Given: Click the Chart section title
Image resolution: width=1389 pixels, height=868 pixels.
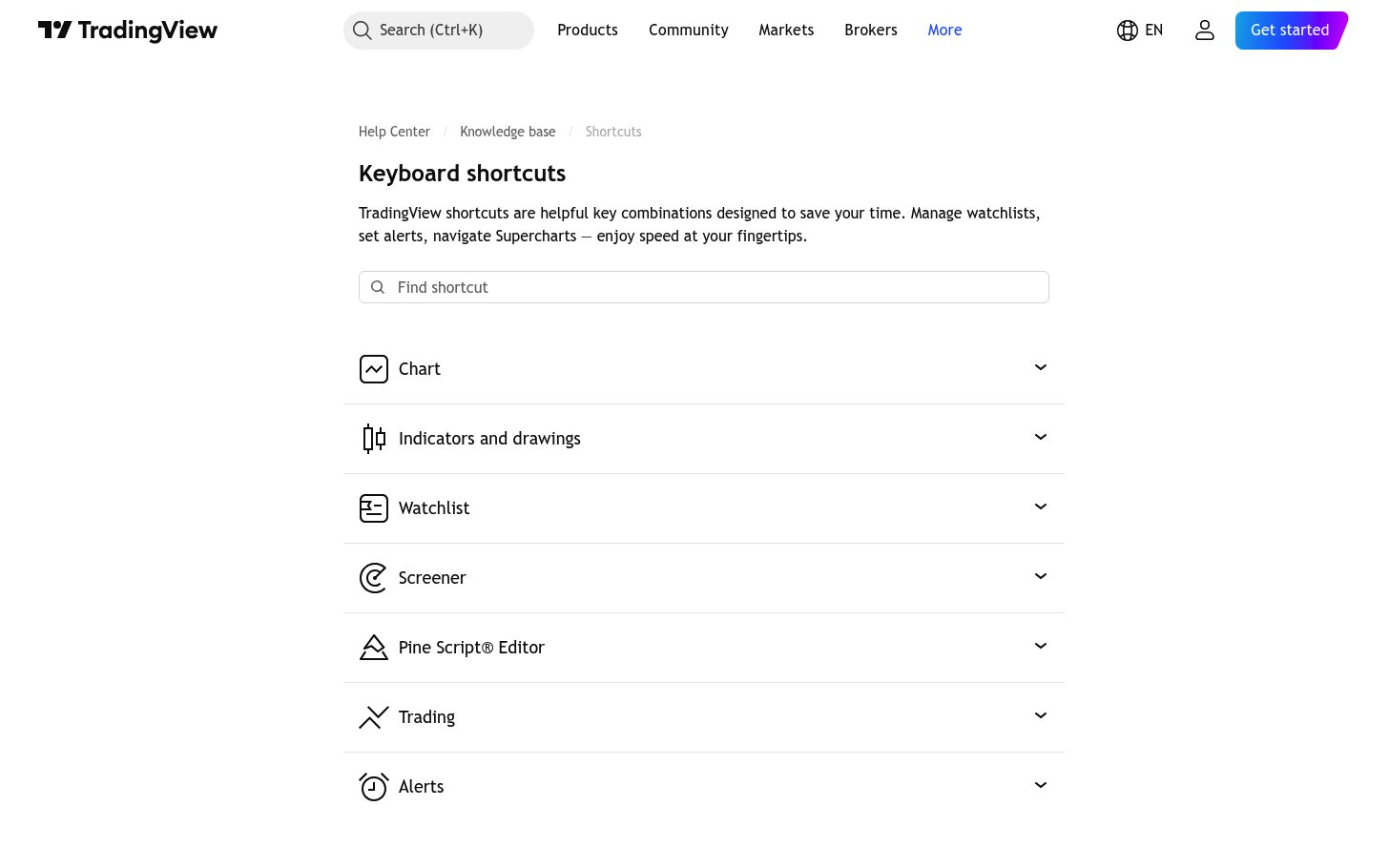Looking at the screenshot, I should point(420,369).
